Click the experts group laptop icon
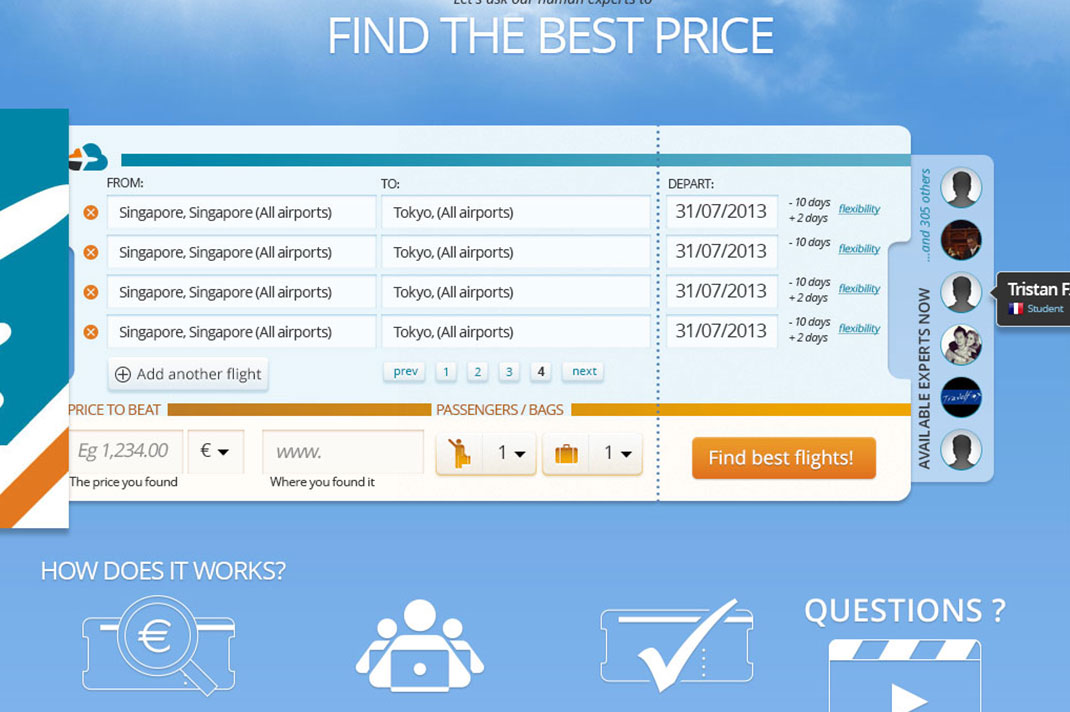Viewport: 1070px width, 712px height. pos(419,647)
